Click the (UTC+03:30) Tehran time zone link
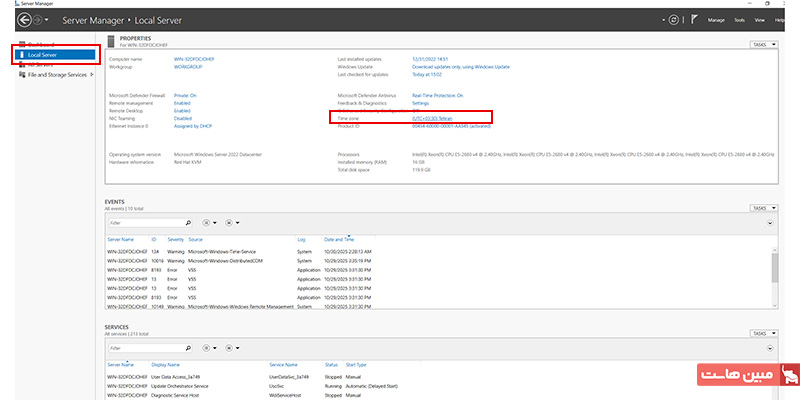The width and height of the screenshot is (800, 400). click(432, 118)
